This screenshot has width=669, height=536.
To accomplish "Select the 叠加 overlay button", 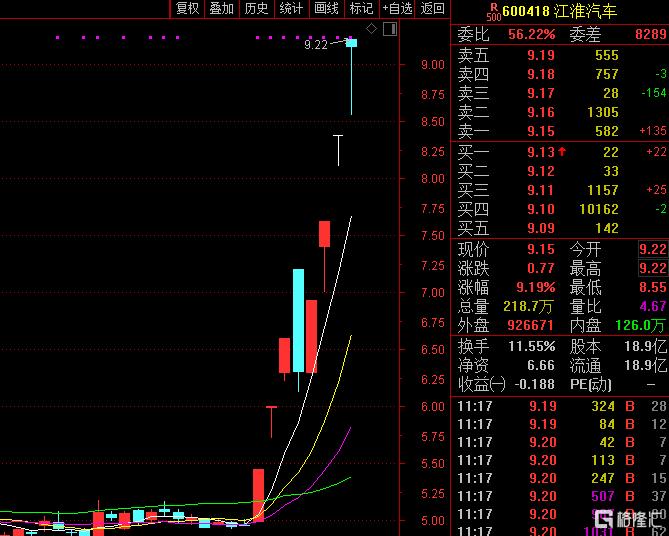I will [x=222, y=9].
